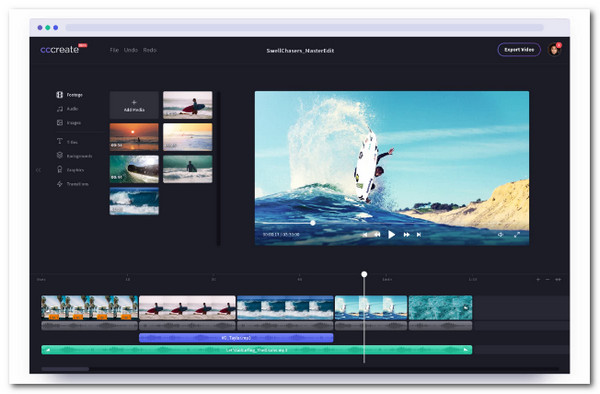Select the red surfboard clip on timeline
This screenshot has width=600, height=394.
[x=188, y=308]
